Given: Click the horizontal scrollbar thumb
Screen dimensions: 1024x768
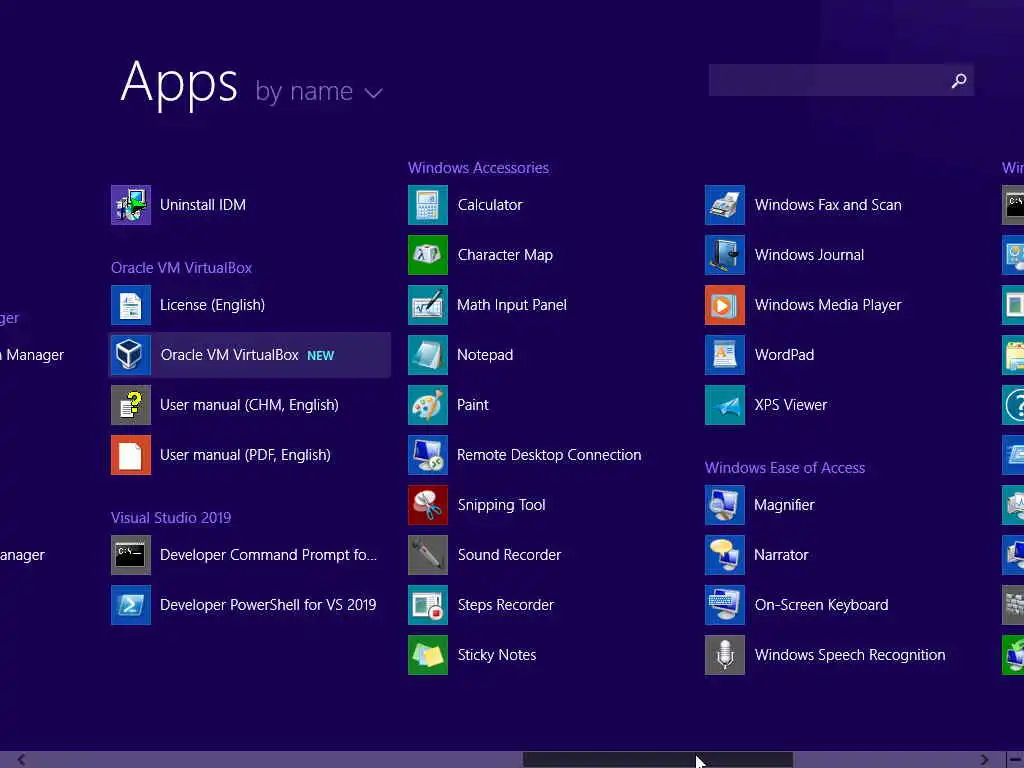Looking at the screenshot, I should point(658,760).
